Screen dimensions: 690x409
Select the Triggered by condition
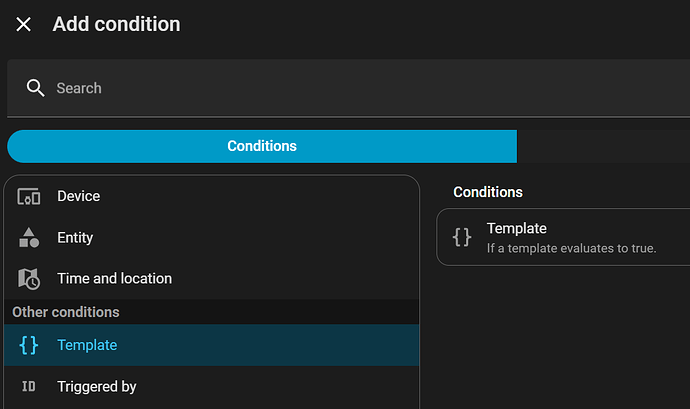[97, 386]
